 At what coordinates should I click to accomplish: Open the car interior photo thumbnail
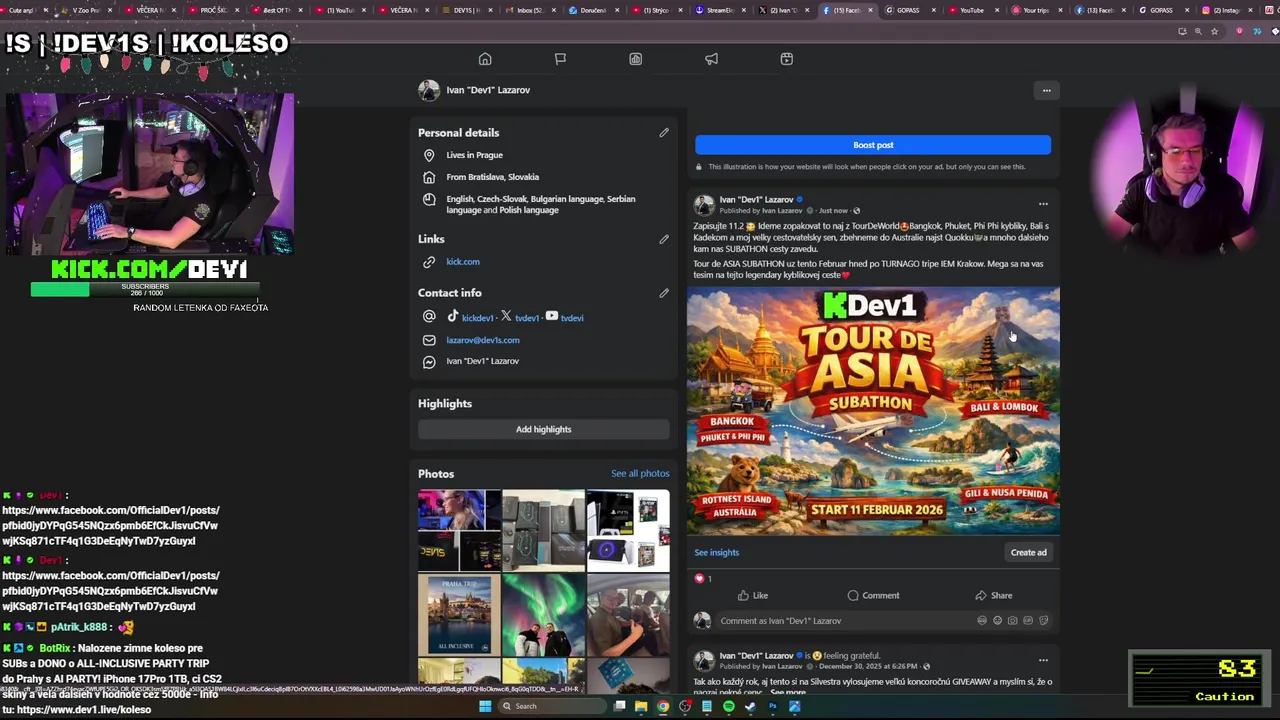[x=628, y=614]
